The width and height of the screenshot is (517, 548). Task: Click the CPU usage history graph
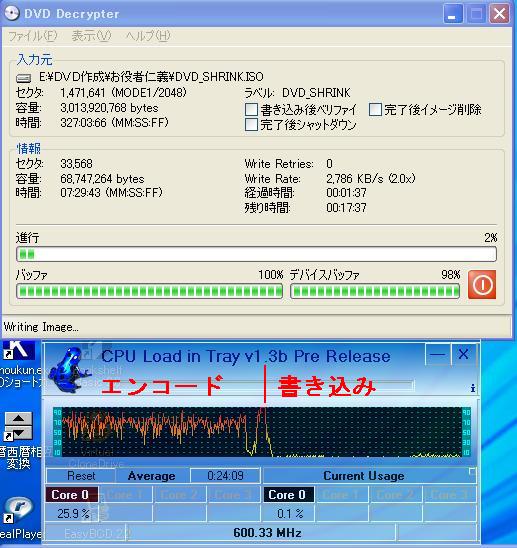tap(262, 432)
